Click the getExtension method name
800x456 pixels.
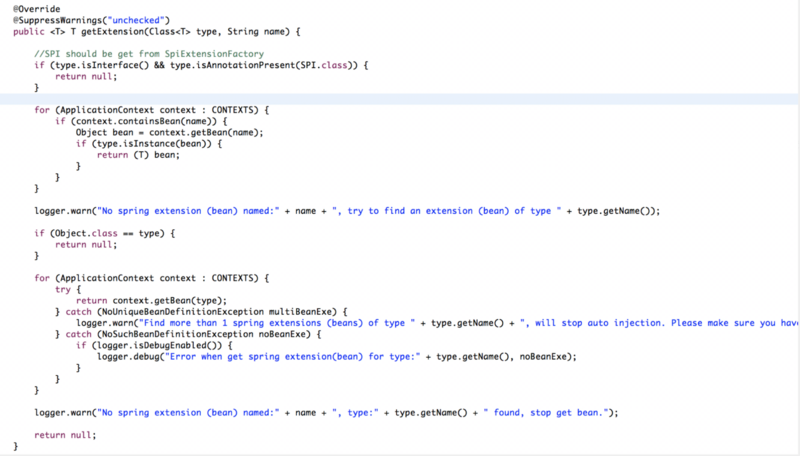[x=112, y=32]
